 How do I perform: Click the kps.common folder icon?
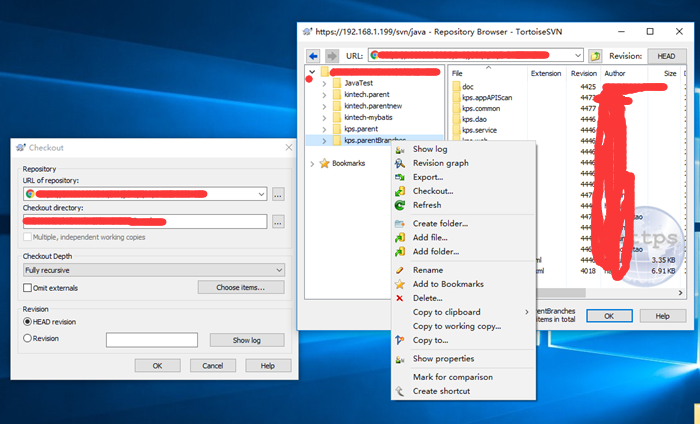pos(456,108)
